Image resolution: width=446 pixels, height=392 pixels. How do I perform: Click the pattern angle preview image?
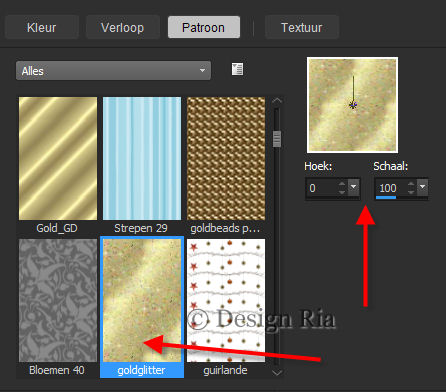coord(352,105)
